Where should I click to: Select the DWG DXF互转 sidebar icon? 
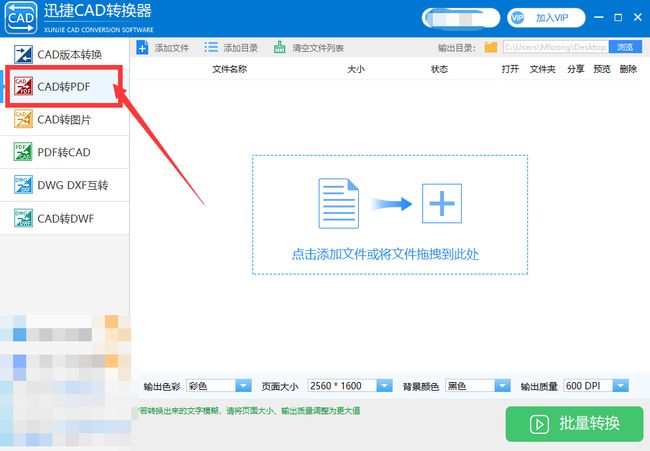coord(23,185)
